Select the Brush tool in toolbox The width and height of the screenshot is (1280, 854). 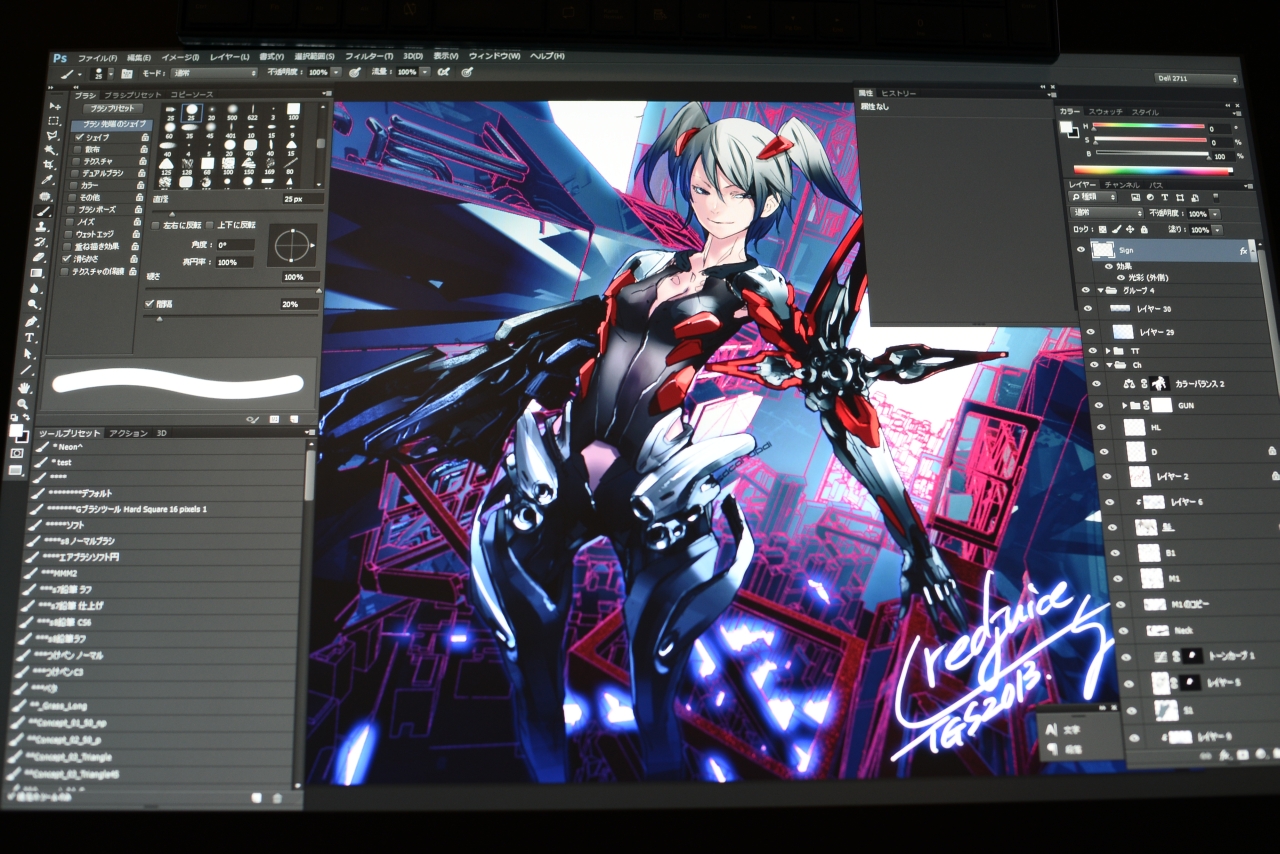[44, 212]
